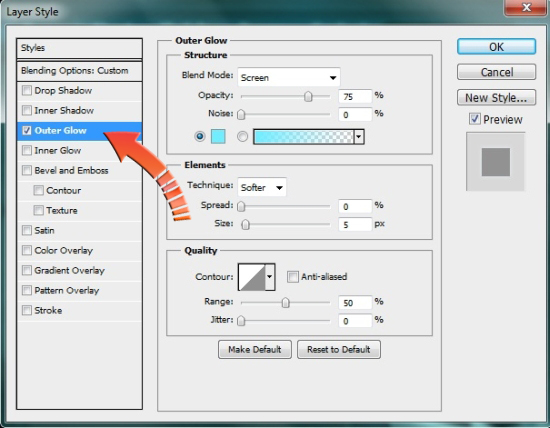The height and width of the screenshot is (428, 550).
Task: Enable the Drop Shadow checkbox
Action: pyautogui.click(x=27, y=91)
